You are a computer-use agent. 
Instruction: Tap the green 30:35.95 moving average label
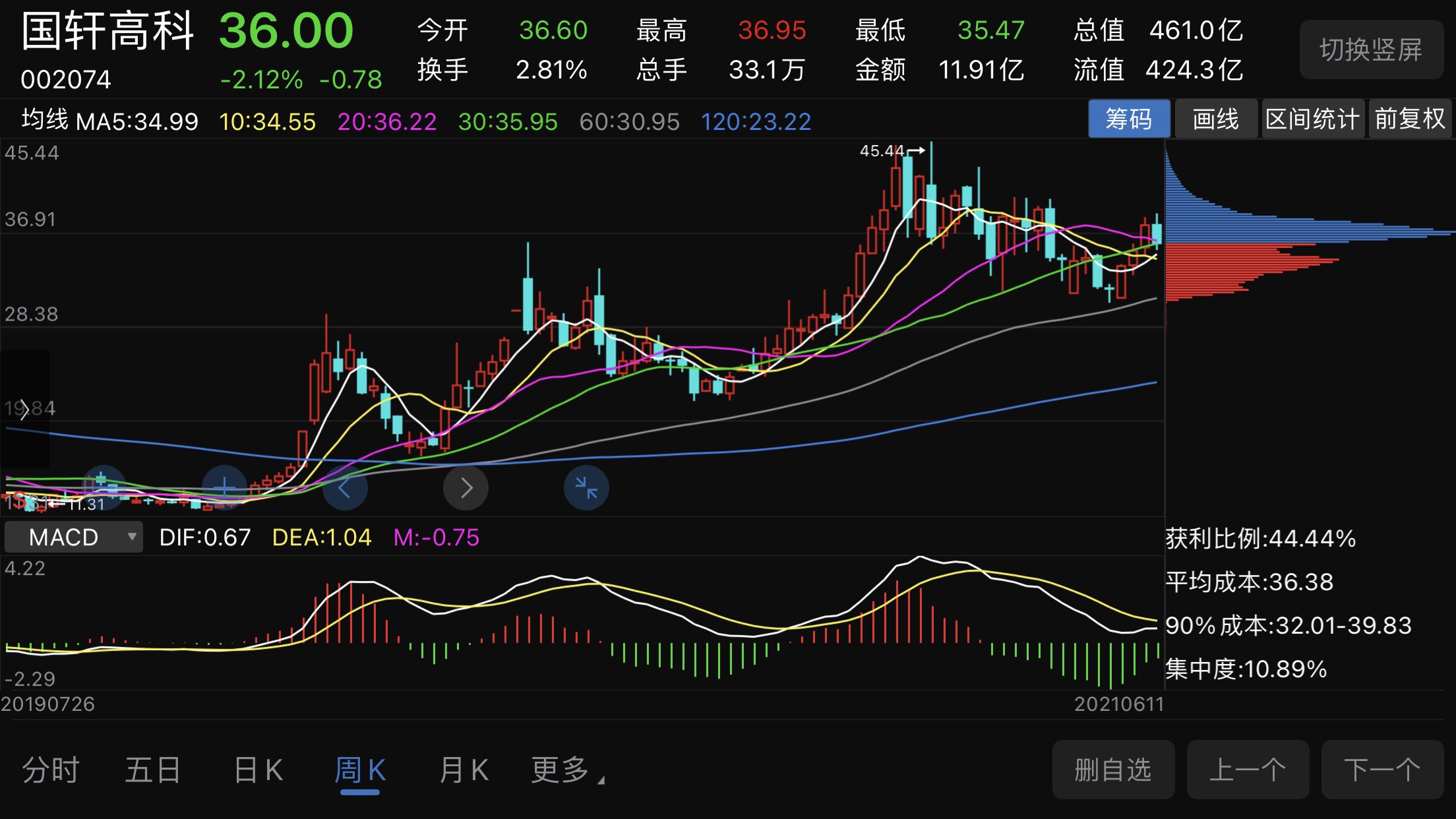point(508,121)
